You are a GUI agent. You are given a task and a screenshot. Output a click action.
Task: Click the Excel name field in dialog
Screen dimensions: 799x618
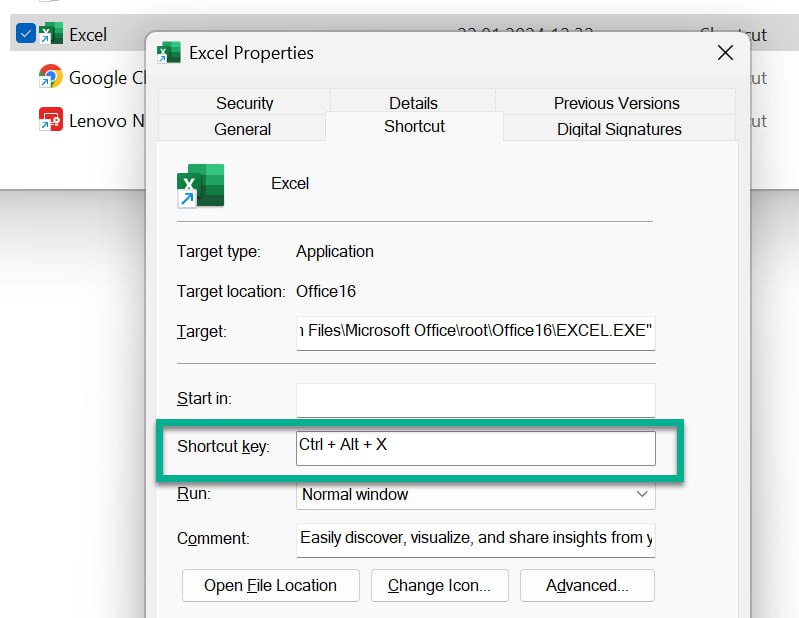pos(289,183)
